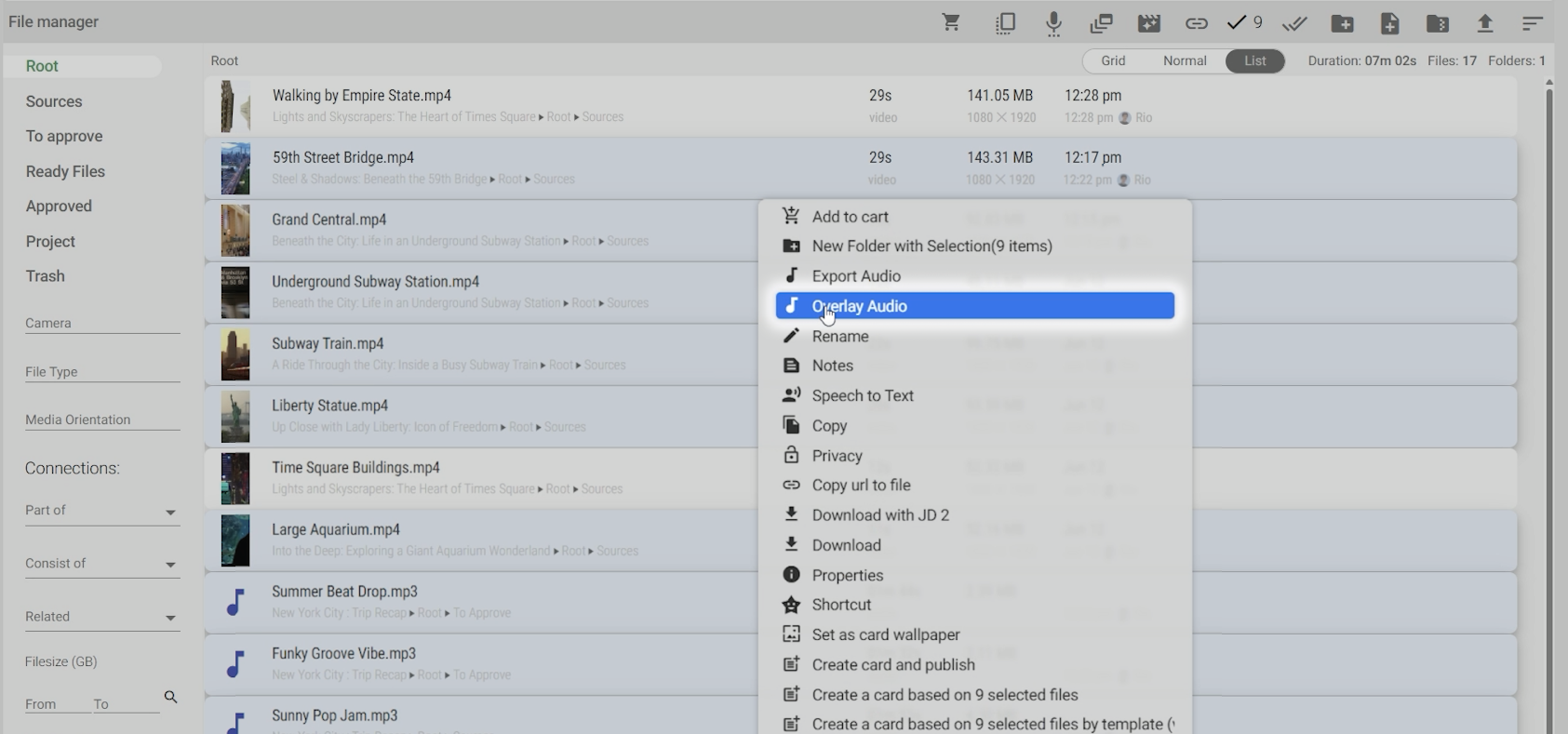Click the Walking by Empire State thumbnail
This screenshot has height=734, width=1568.
click(235, 106)
